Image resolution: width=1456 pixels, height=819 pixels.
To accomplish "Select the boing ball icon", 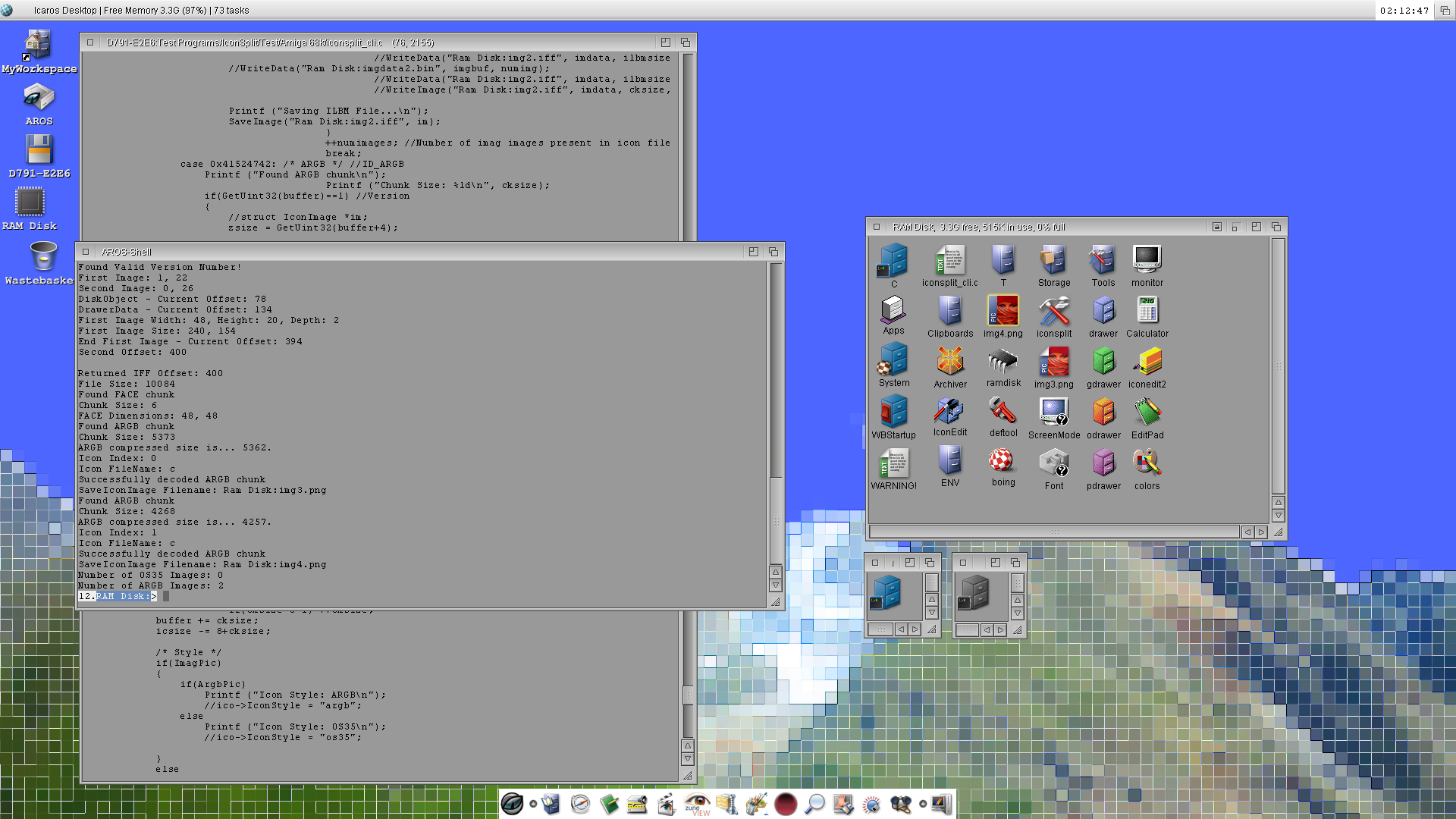I will pos(1002,461).
